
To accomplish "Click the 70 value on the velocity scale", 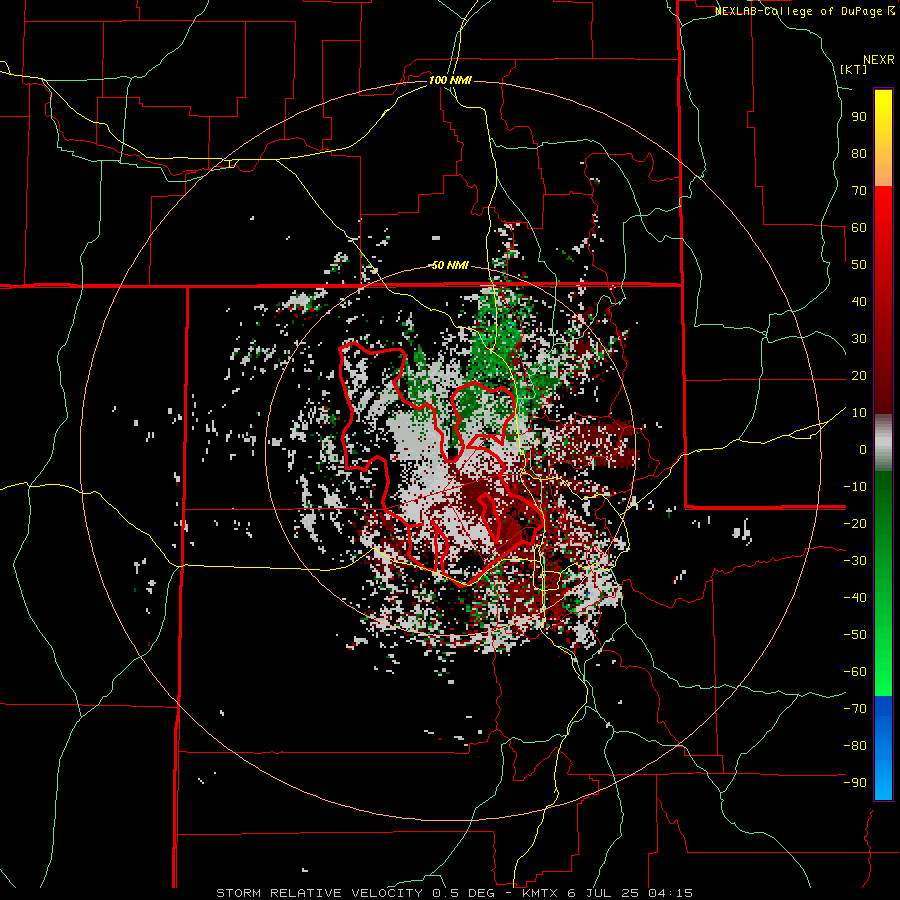I will tap(859, 191).
